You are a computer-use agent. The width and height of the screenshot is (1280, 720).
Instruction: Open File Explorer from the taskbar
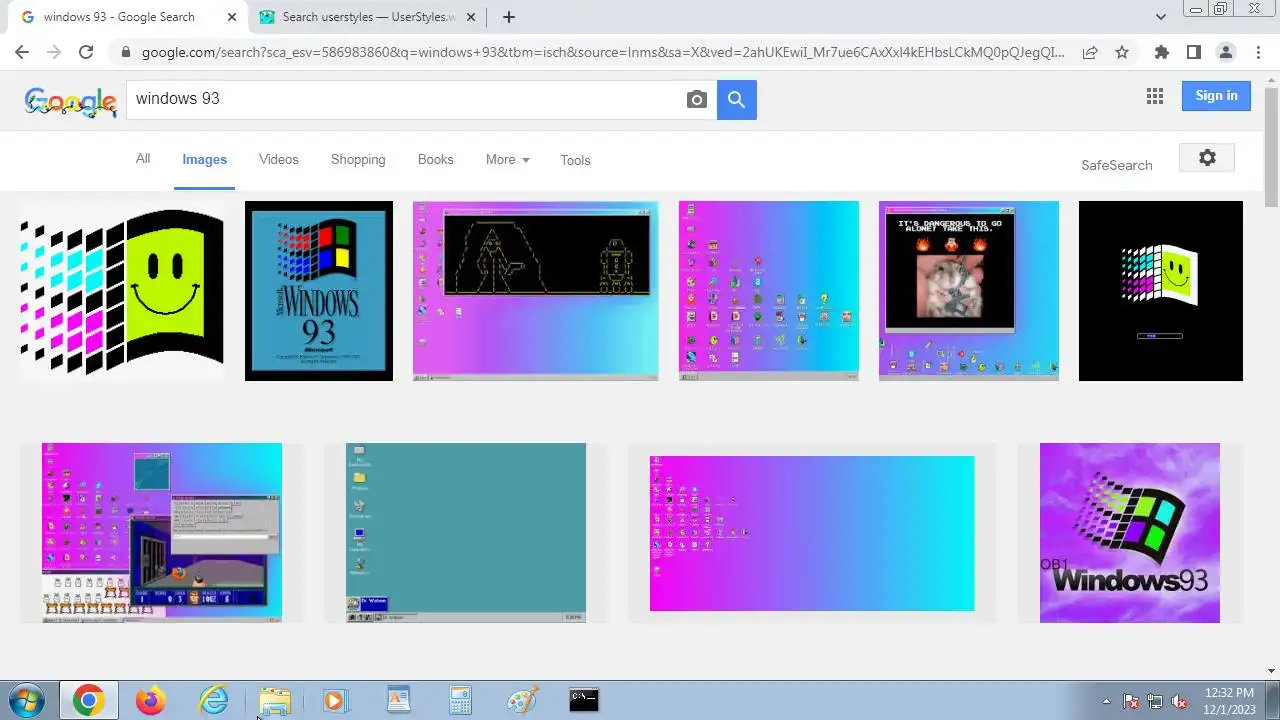click(x=275, y=700)
